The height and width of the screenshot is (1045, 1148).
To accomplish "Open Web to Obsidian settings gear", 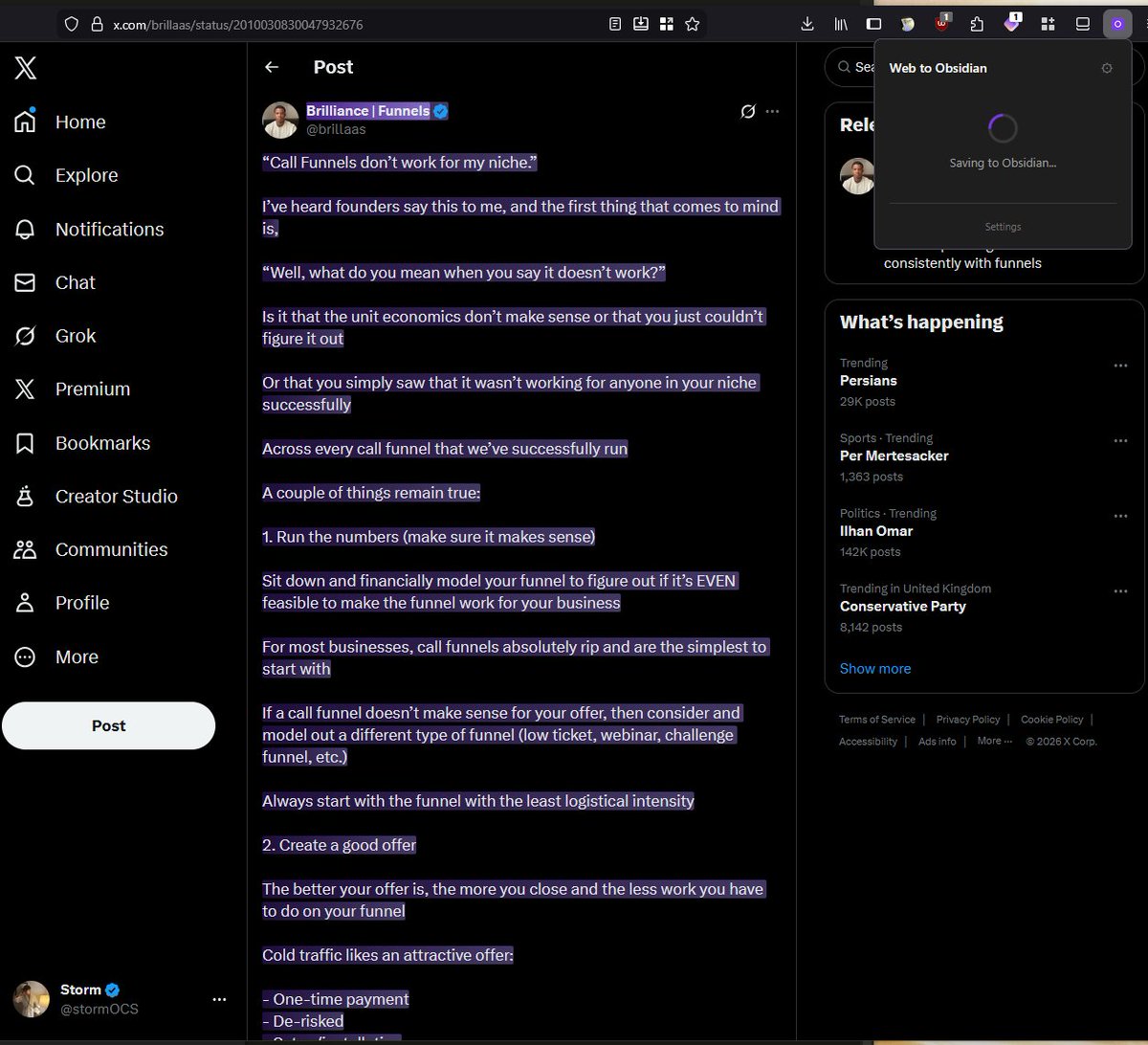I will coord(1107,68).
